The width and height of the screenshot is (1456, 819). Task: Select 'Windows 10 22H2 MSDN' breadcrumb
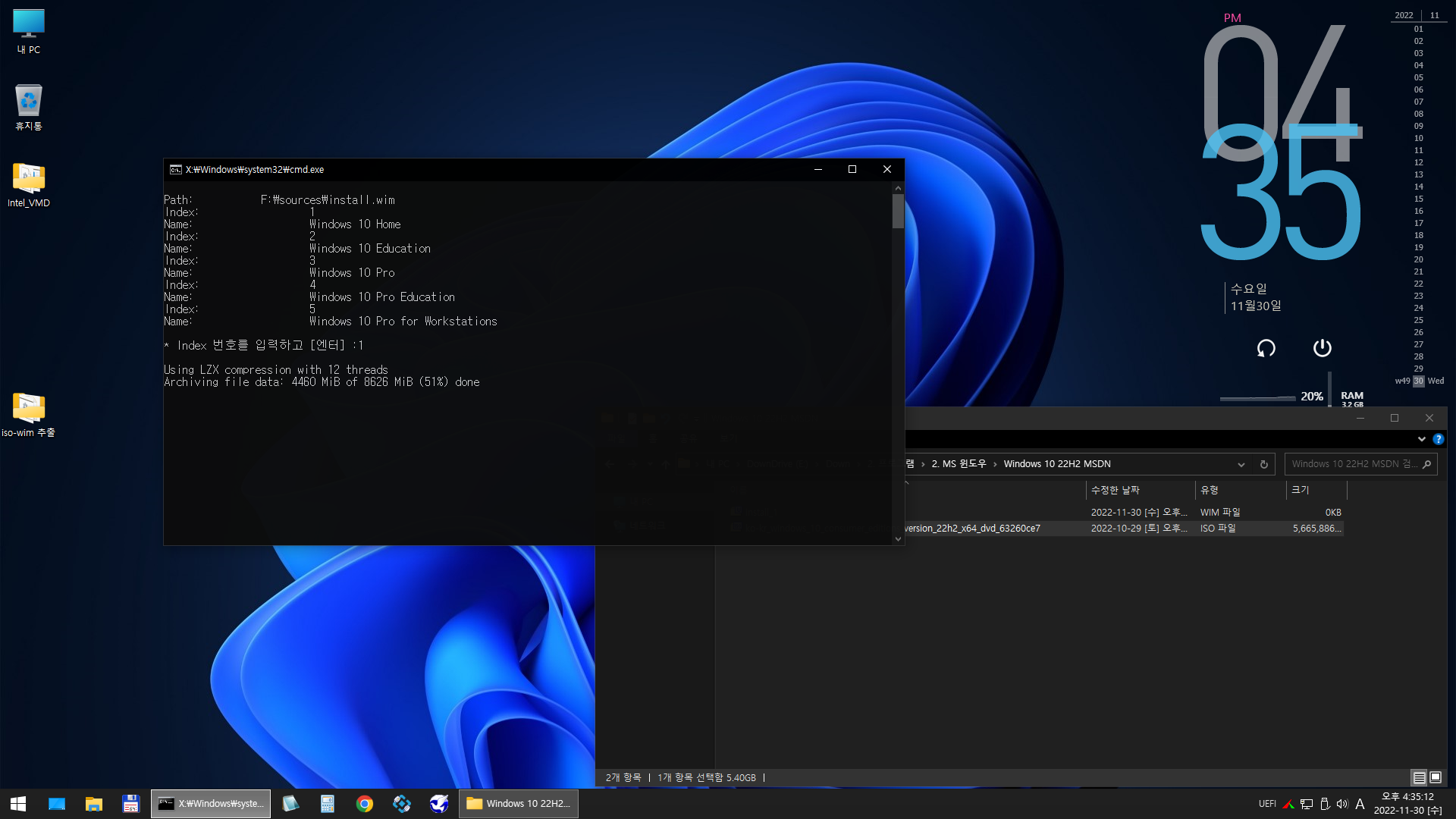pos(1057,464)
